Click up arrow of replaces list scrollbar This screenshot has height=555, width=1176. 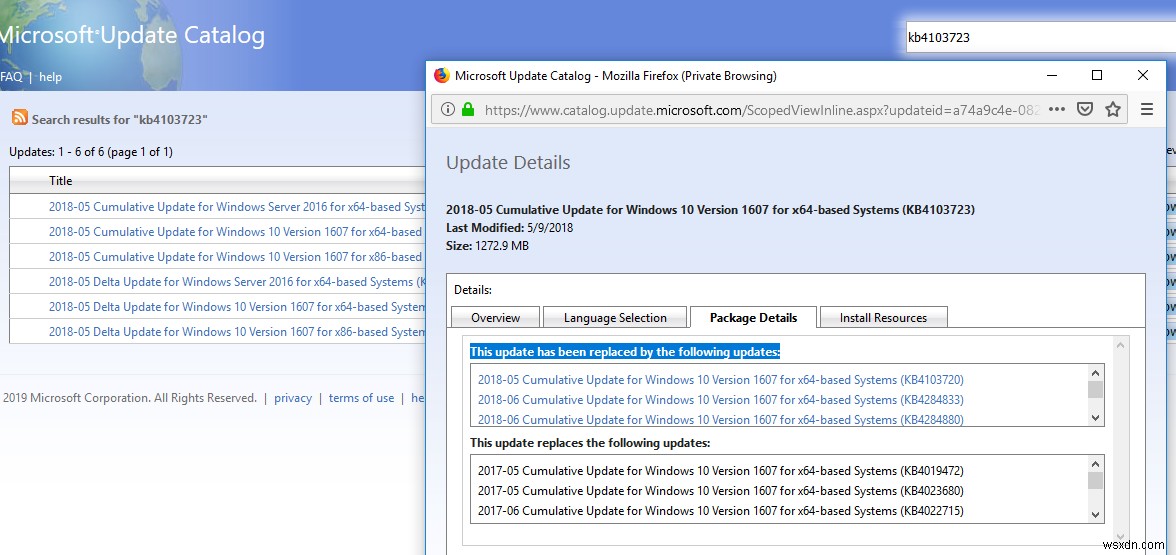tap(1096, 464)
